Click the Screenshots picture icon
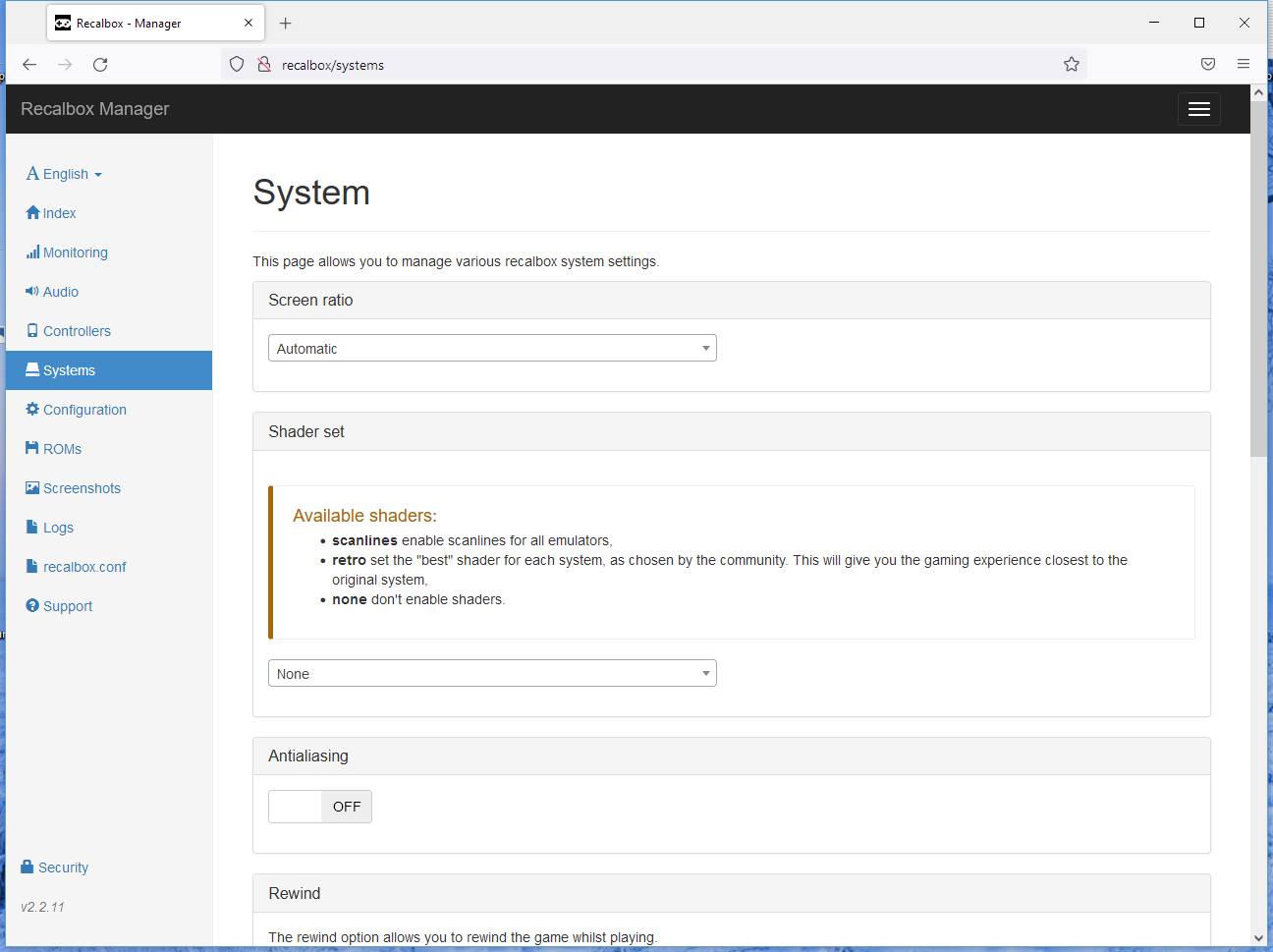Viewport: 1273px width, 952px height. [x=32, y=488]
